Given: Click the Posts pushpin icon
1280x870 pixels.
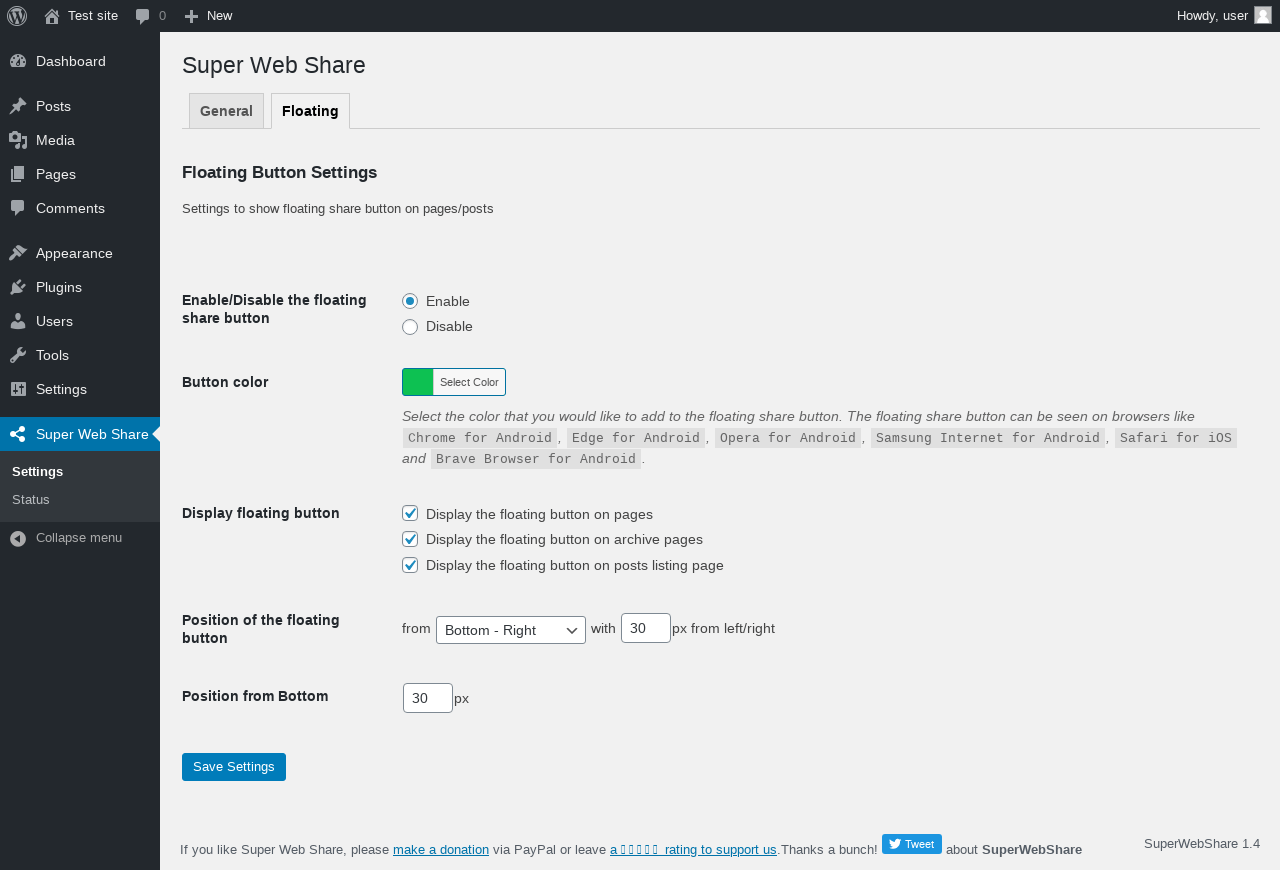Looking at the screenshot, I should pyautogui.click(x=18, y=106).
